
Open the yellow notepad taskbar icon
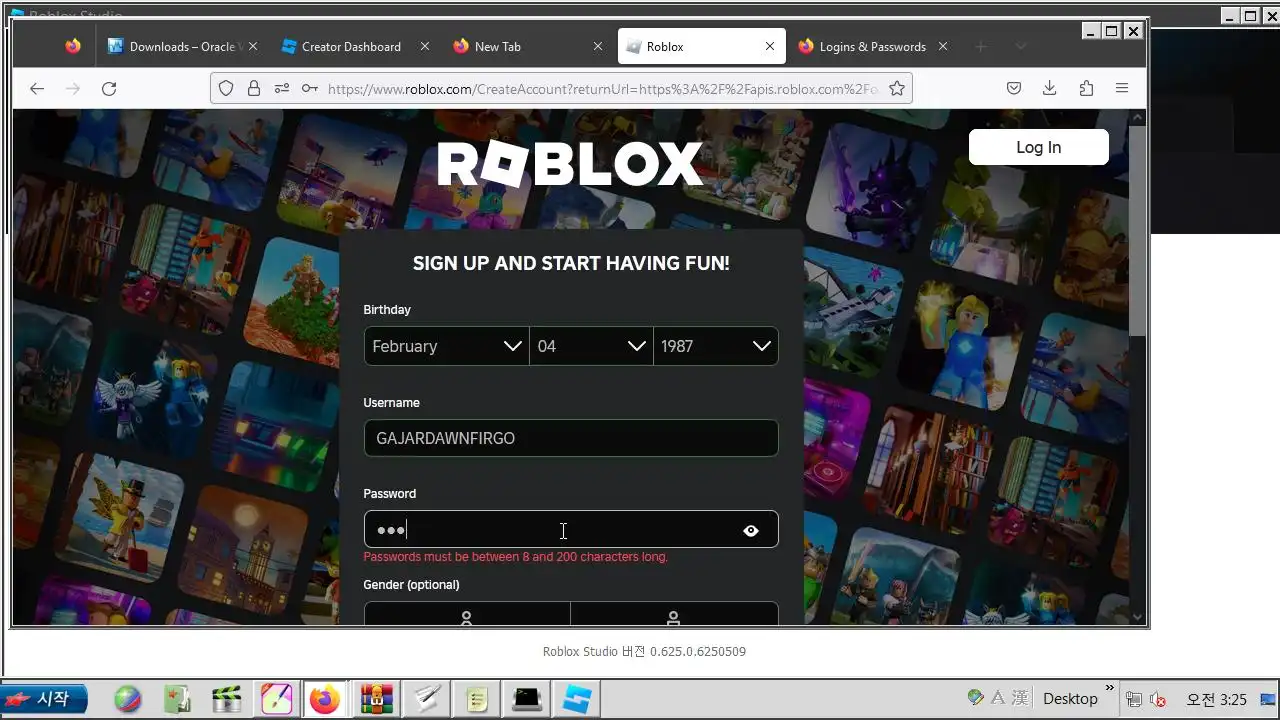[x=477, y=699]
